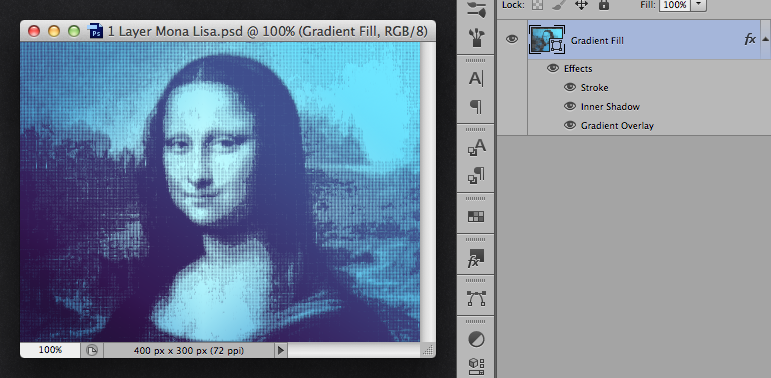Click the Effects label
Screen dimensions: 771x378
[578, 69]
